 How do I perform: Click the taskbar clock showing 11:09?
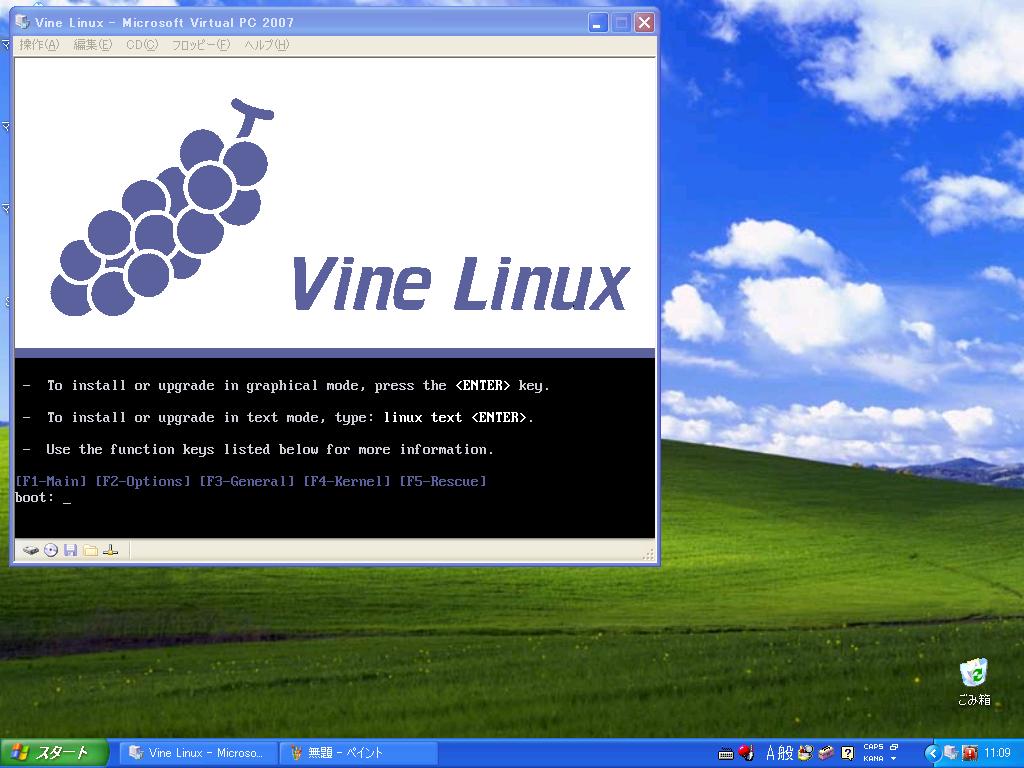[x=997, y=753]
